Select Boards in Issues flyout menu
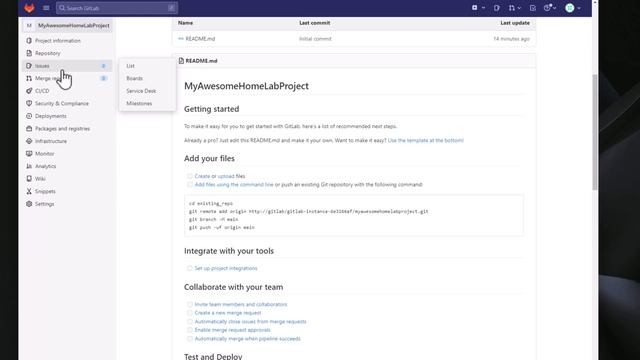 pyautogui.click(x=134, y=78)
